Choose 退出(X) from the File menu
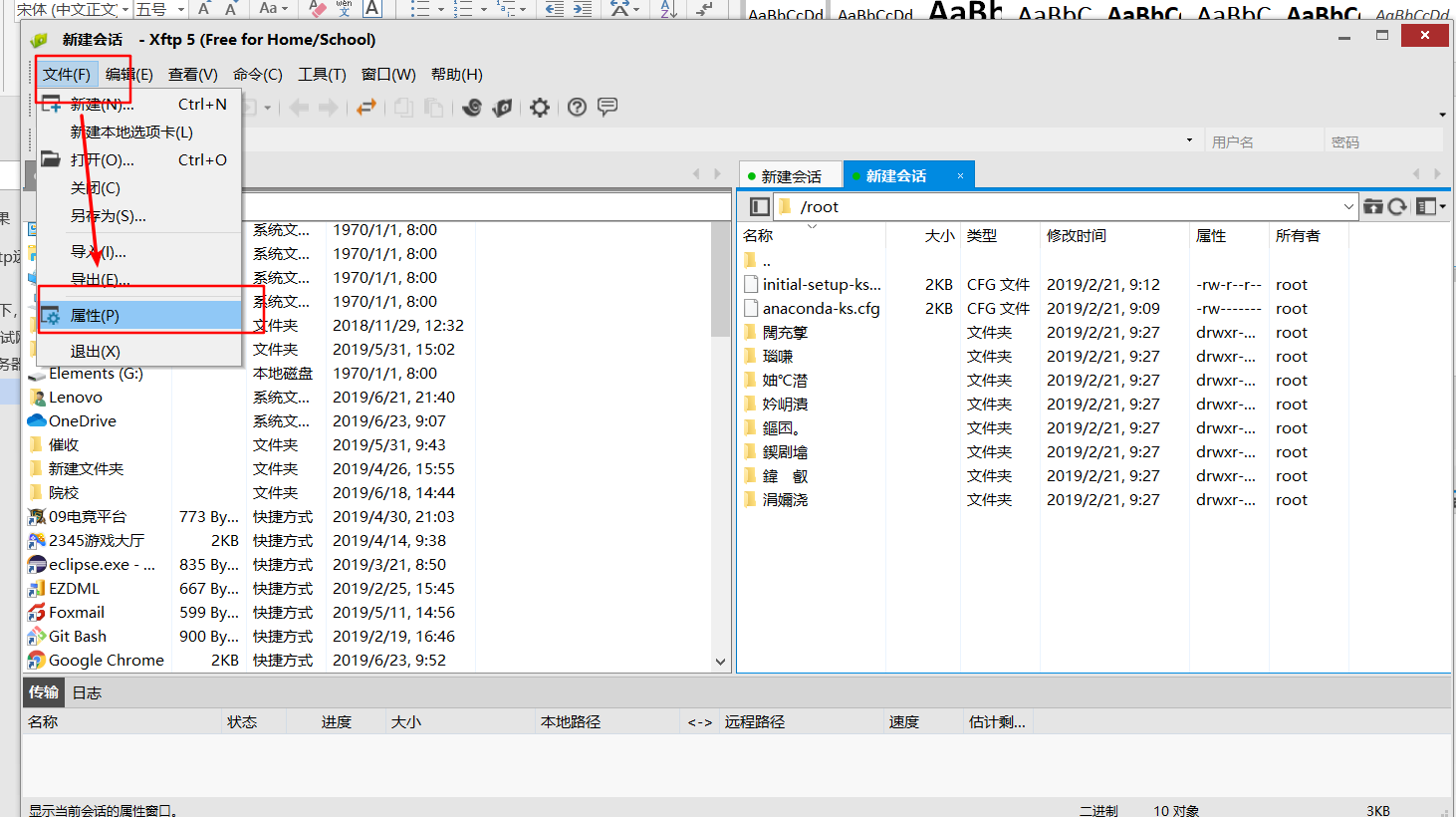Image resolution: width=1456 pixels, height=817 pixels. pos(139,351)
